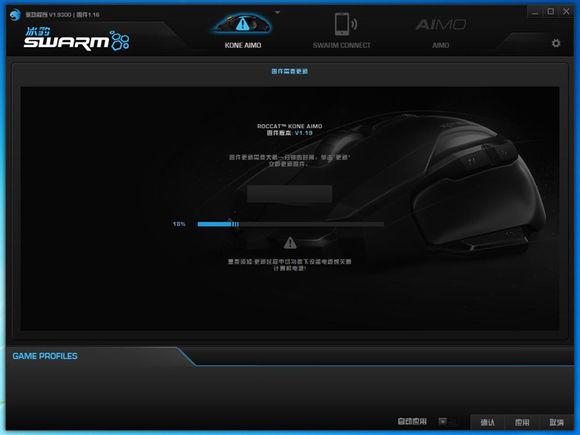Click the AIMO logo
The width and height of the screenshot is (580, 435).
[x=441, y=25]
